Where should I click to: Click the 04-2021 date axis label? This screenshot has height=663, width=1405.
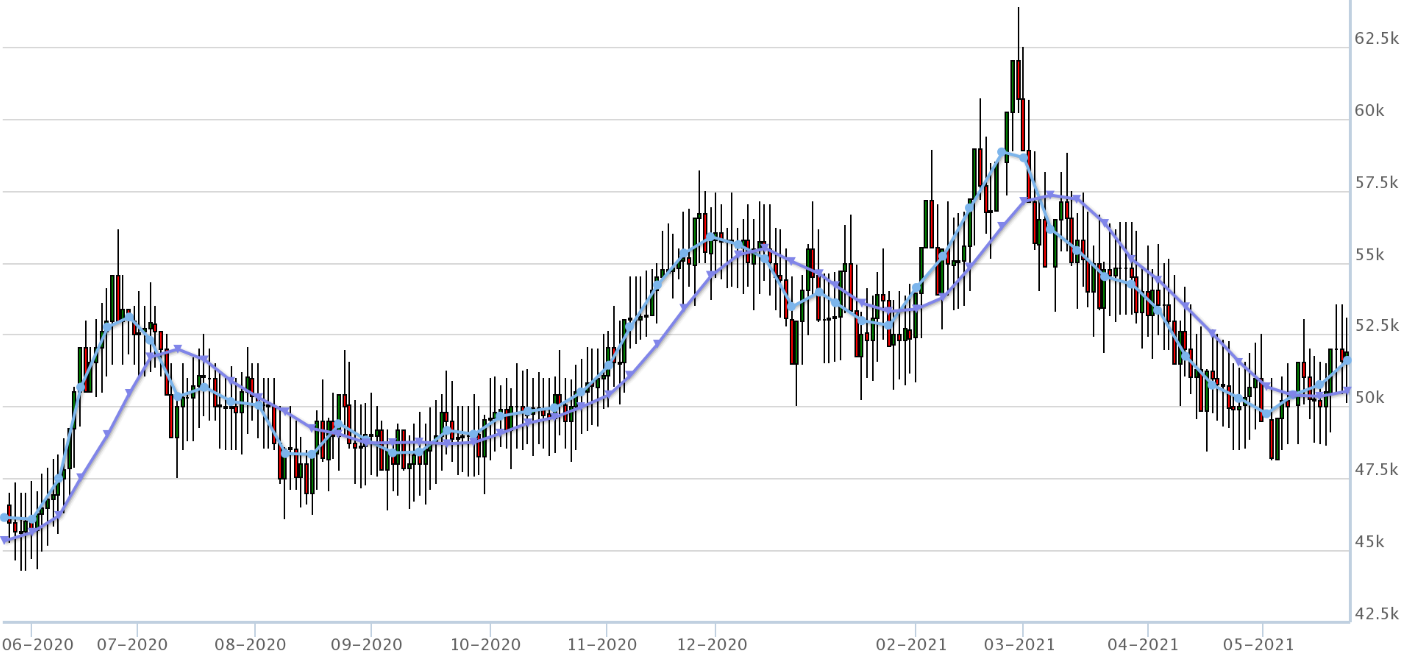[1145, 644]
